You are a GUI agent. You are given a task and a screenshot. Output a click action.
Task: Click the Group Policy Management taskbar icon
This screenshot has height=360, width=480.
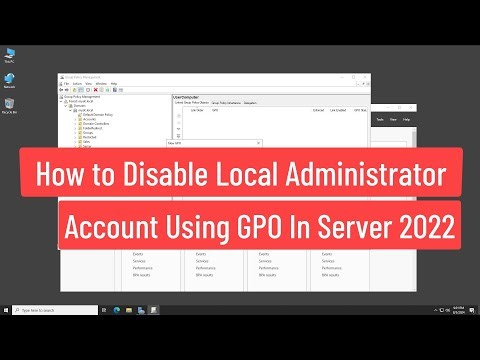tap(154, 310)
